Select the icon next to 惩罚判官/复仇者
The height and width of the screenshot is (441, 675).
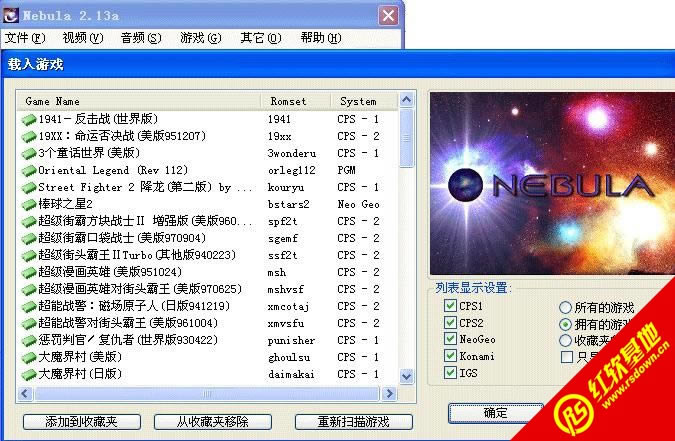(29, 340)
